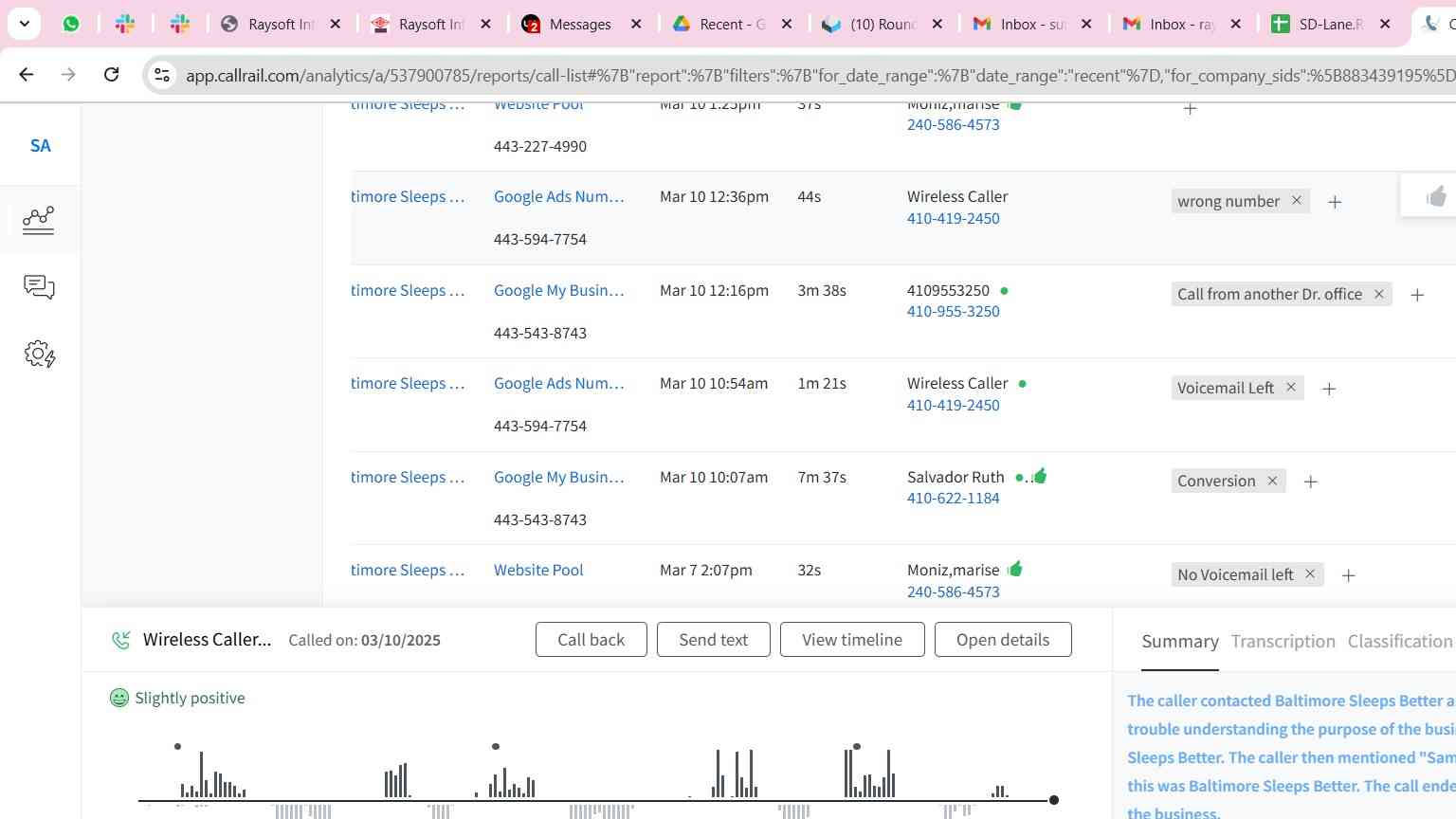Open the browser tab search chevron

point(24,24)
